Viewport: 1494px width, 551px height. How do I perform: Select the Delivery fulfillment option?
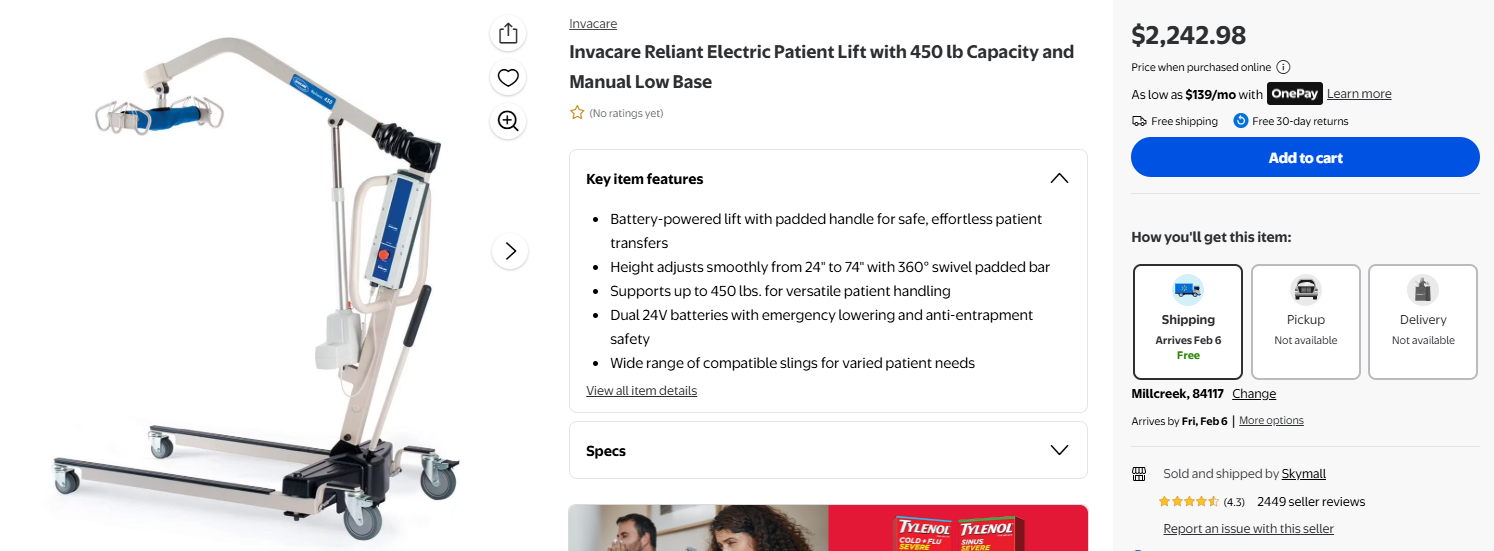tap(1422, 322)
